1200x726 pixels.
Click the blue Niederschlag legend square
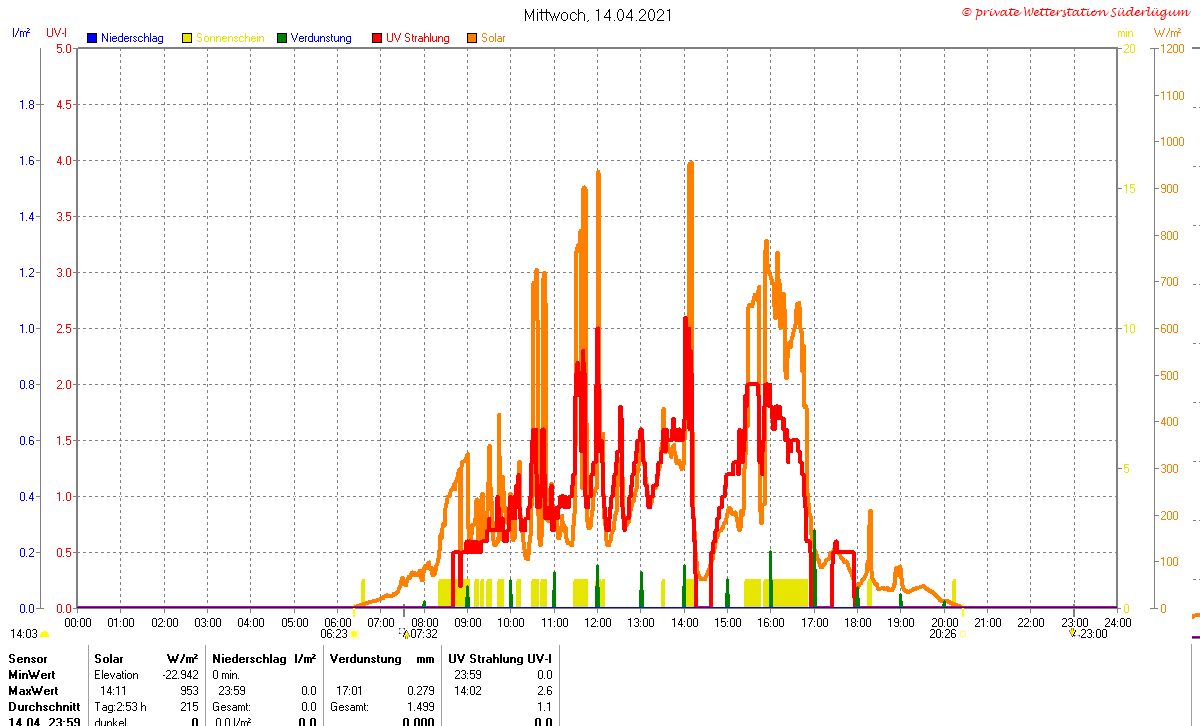point(92,38)
